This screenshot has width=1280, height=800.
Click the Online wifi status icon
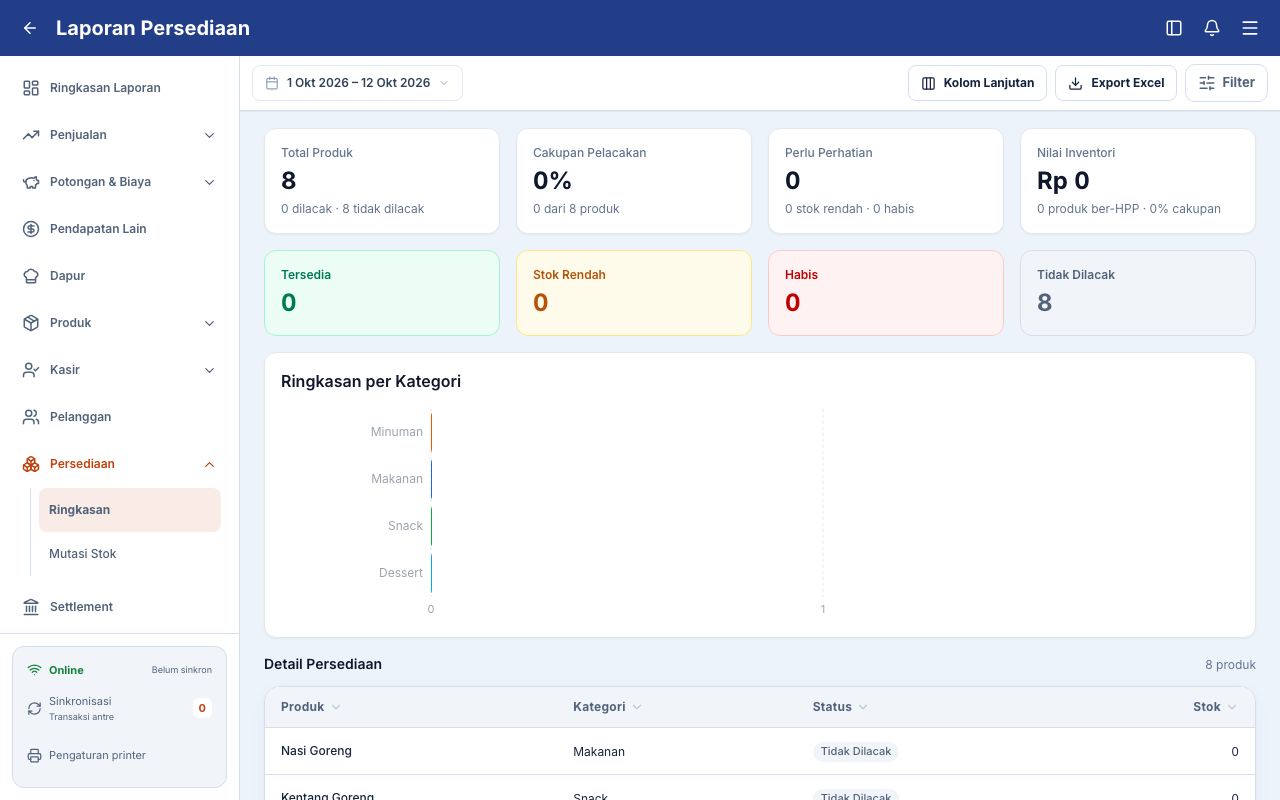(x=34, y=670)
